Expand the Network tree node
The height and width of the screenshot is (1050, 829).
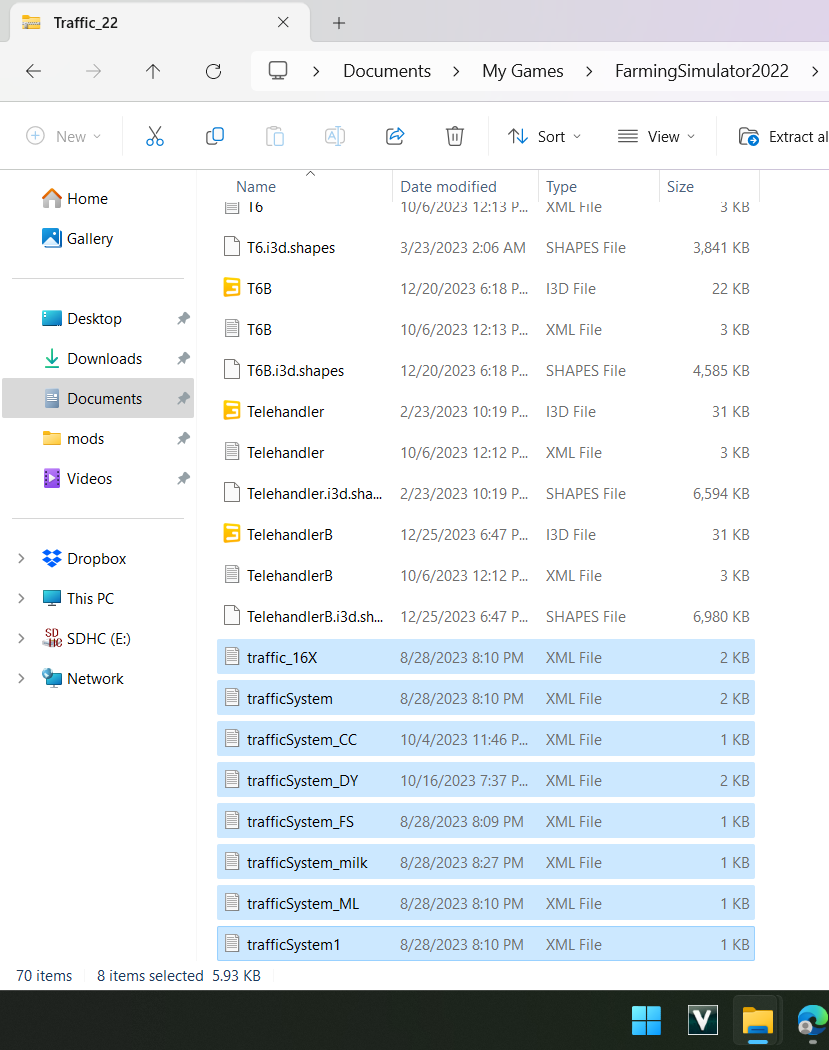pyautogui.click(x=21, y=678)
